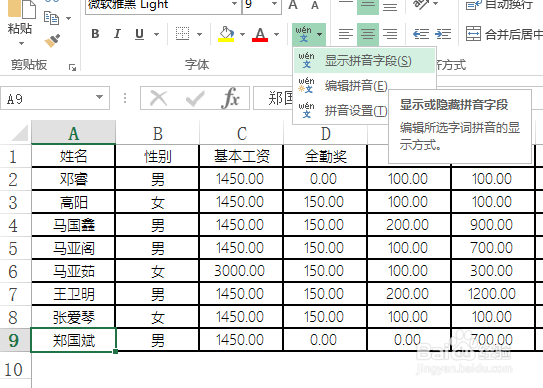Viewport: 543px width, 388px height.
Task: Open fill color dropdown arrow
Action: tap(242, 34)
